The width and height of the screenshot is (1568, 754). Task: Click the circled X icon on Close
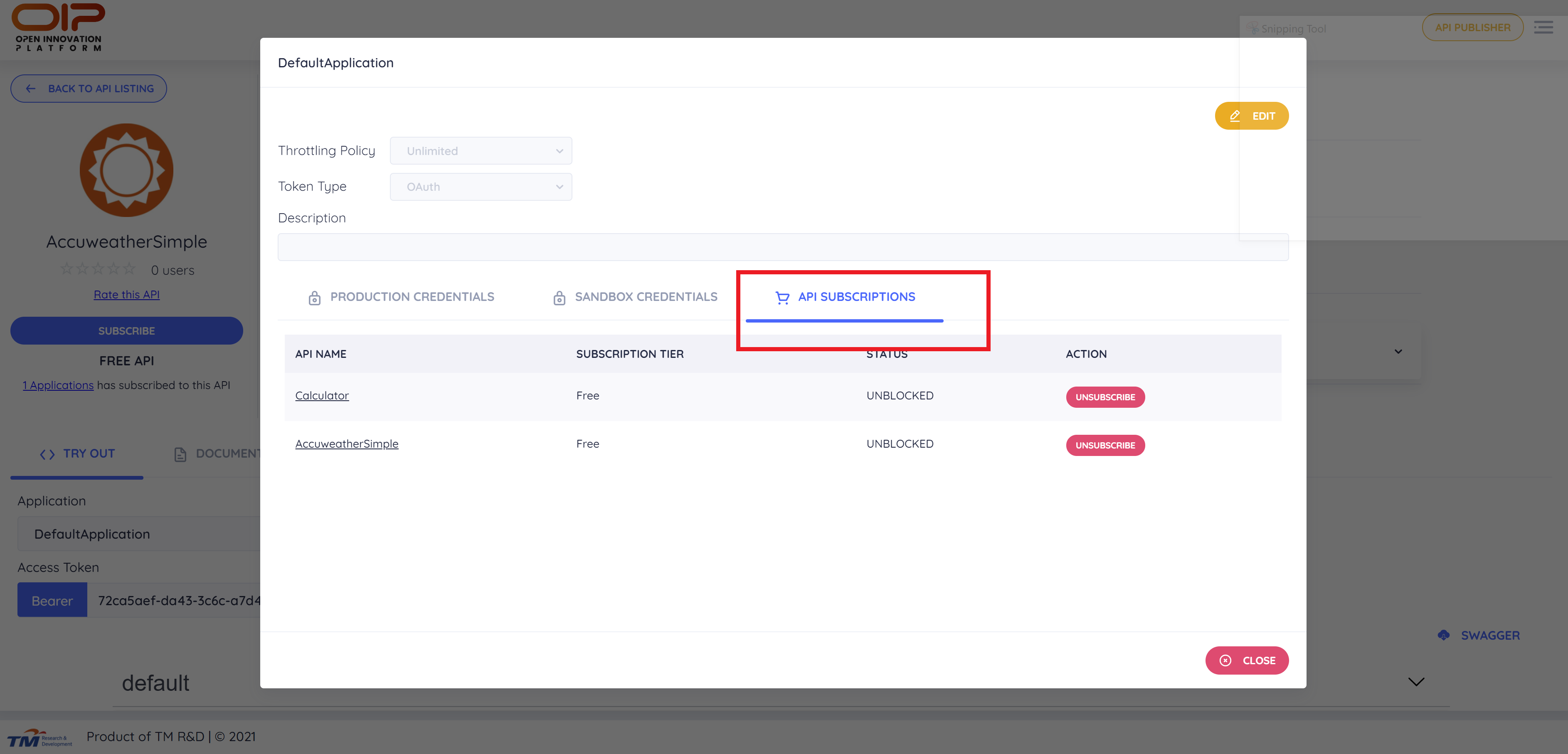click(x=1225, y=660)
